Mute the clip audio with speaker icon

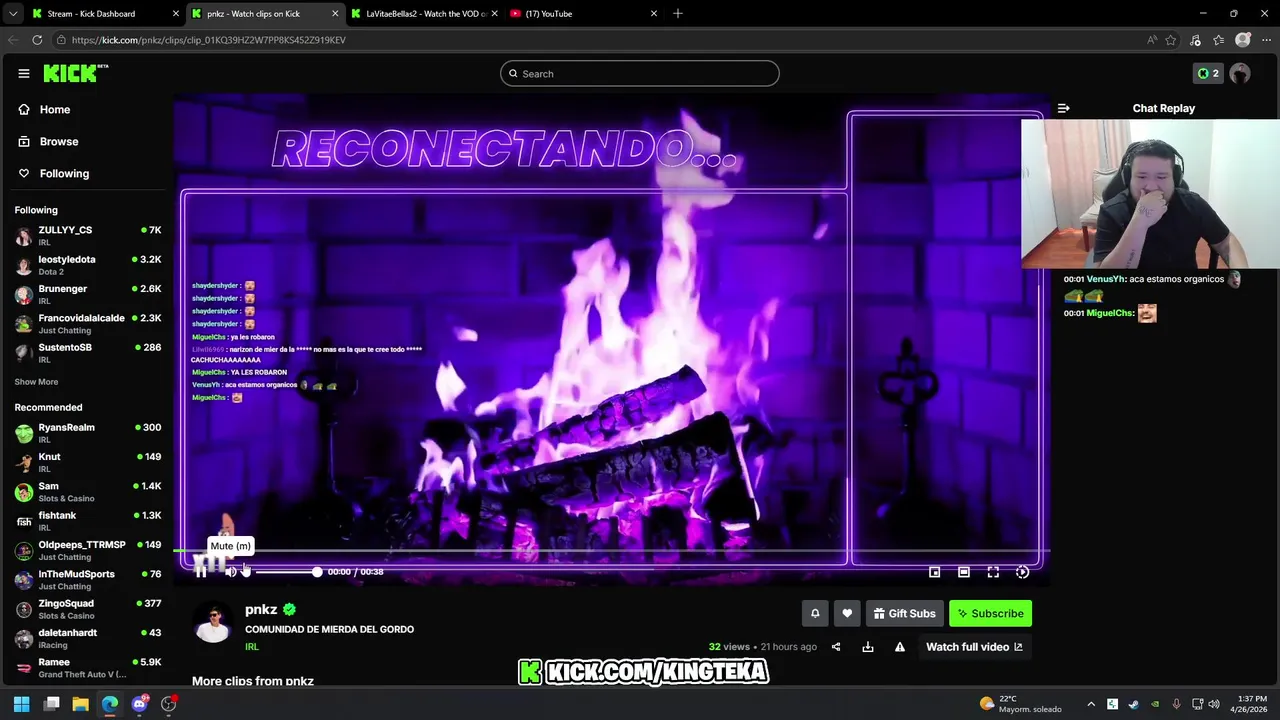tap(231, 572)
